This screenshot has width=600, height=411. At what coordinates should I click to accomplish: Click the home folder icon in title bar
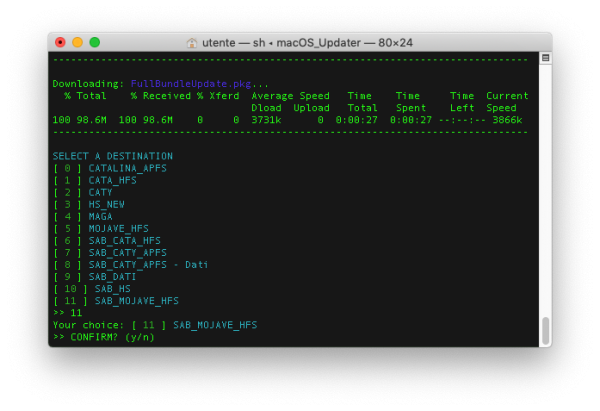192,43
